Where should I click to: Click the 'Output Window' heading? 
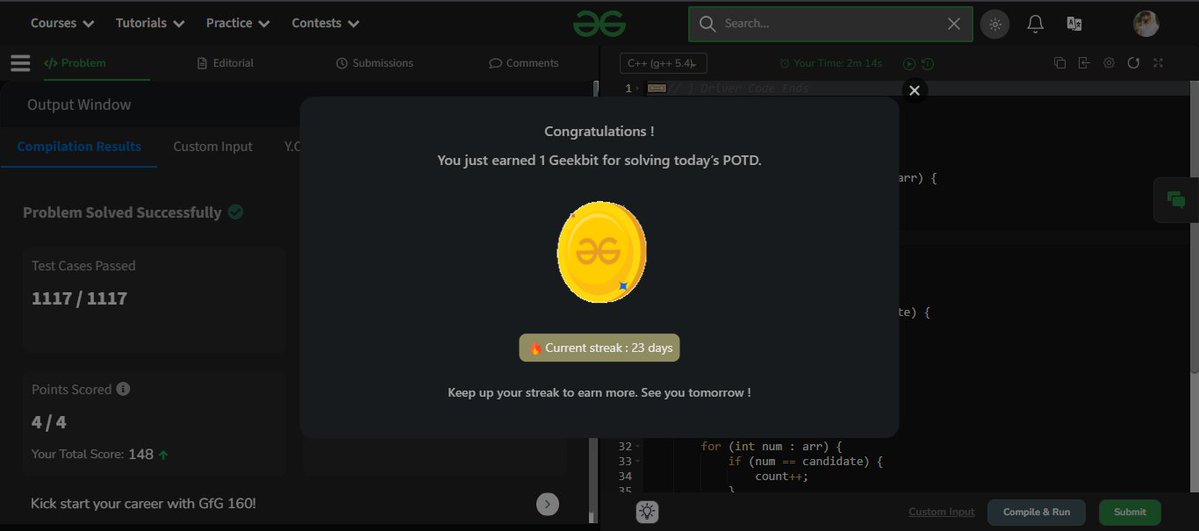coord(79,105)
